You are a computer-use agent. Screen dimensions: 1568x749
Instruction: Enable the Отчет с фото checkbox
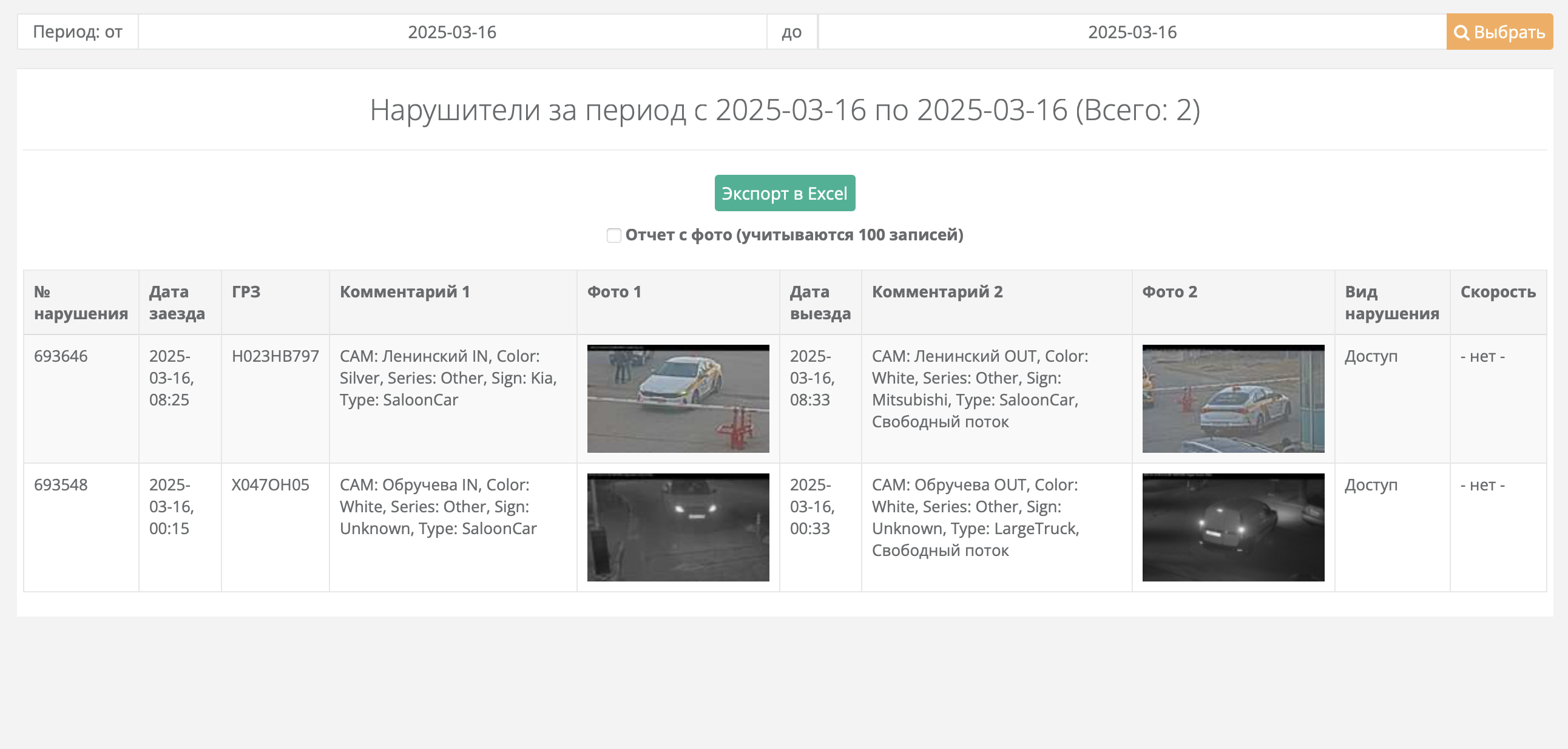pyautogui.click(x=613, y=235)
